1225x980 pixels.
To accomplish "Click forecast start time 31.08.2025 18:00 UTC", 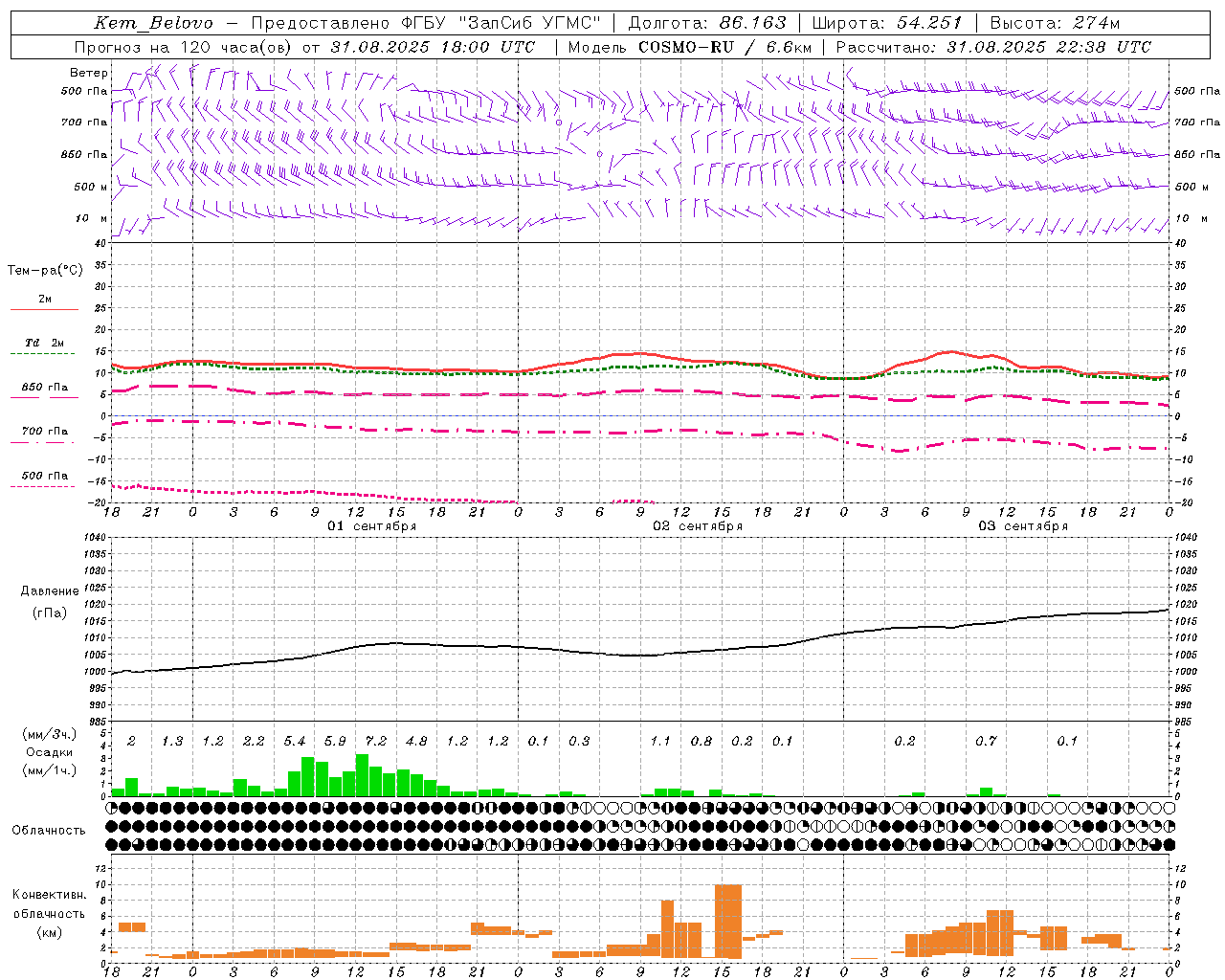I will [x=433, y=47].
